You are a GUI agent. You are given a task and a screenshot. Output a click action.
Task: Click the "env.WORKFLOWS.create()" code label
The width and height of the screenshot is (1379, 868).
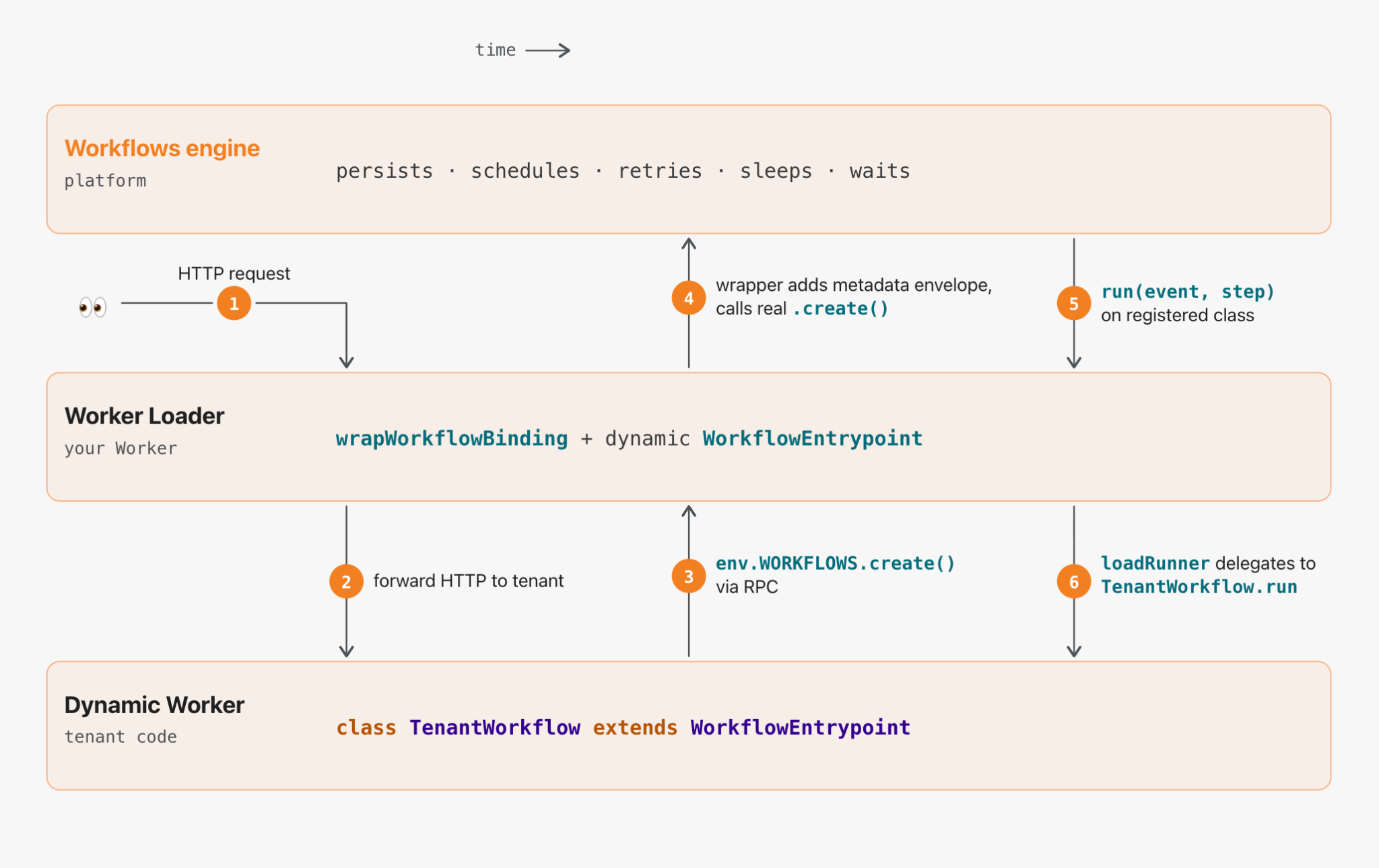tap(835, 563)
